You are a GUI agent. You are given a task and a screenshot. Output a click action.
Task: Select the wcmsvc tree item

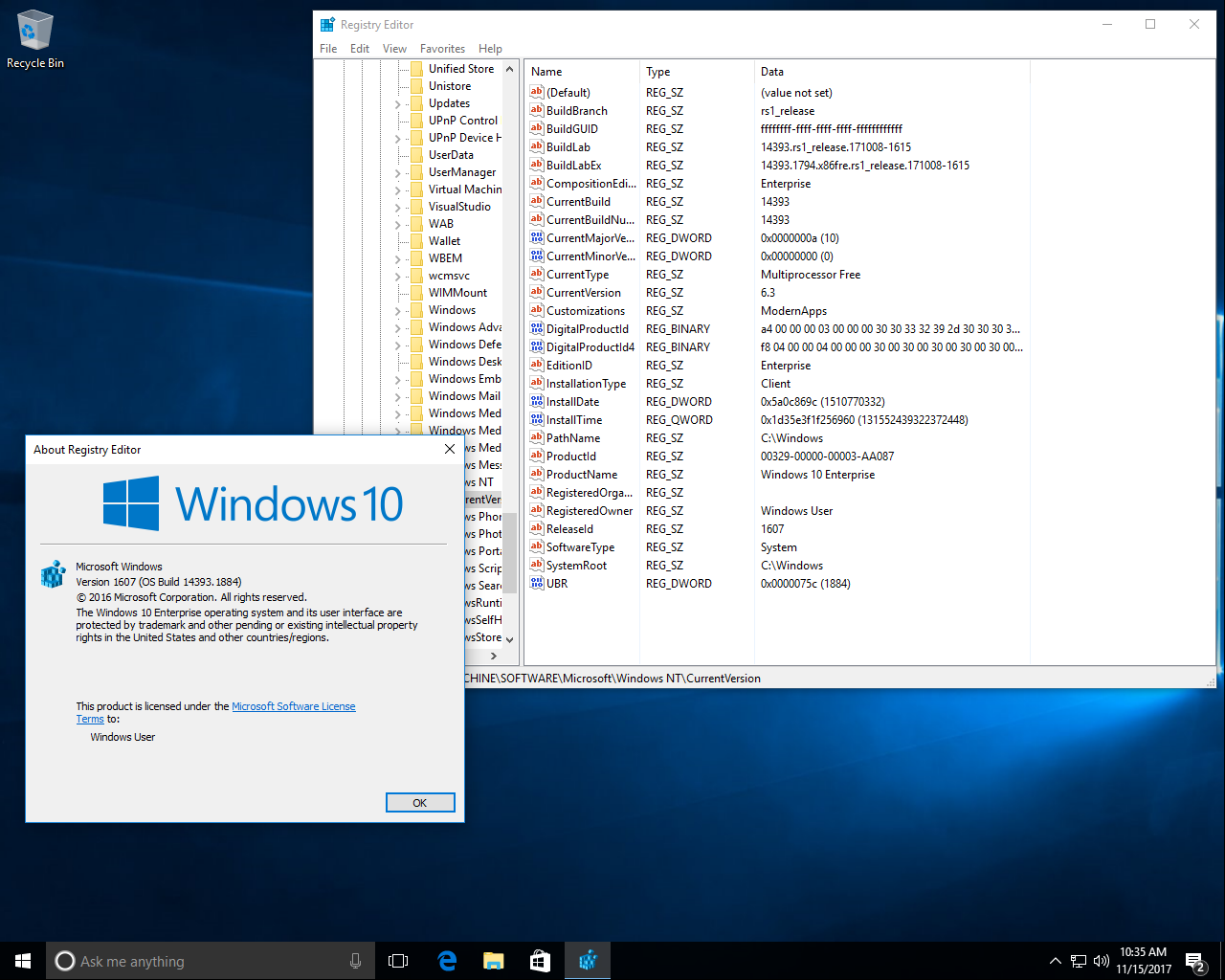coord(449,276)
